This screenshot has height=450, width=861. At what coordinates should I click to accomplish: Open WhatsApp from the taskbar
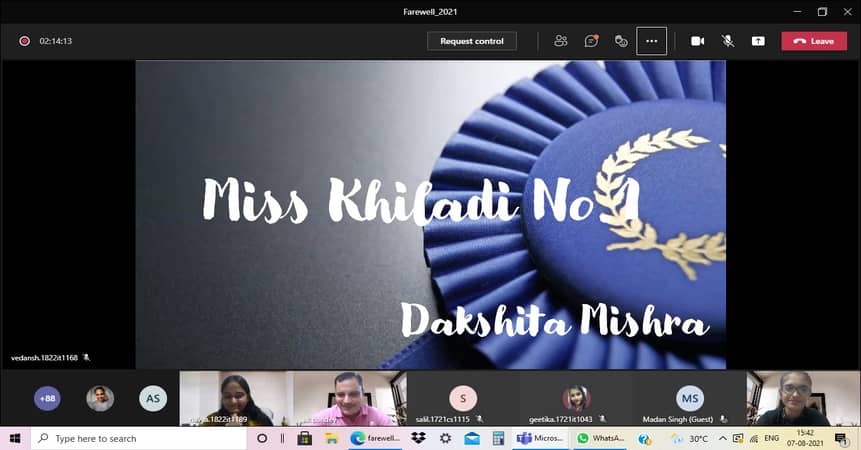(600, 439)
